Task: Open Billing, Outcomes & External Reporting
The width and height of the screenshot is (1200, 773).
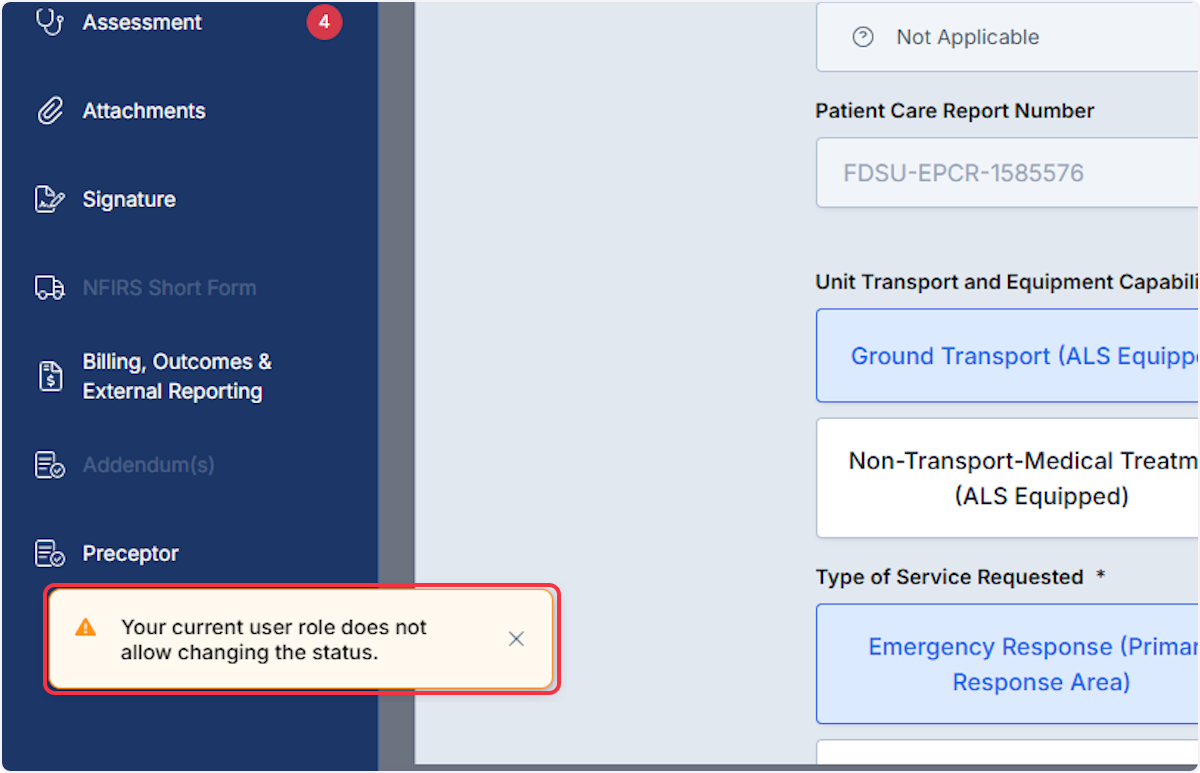Action: (x=177, y=377)
